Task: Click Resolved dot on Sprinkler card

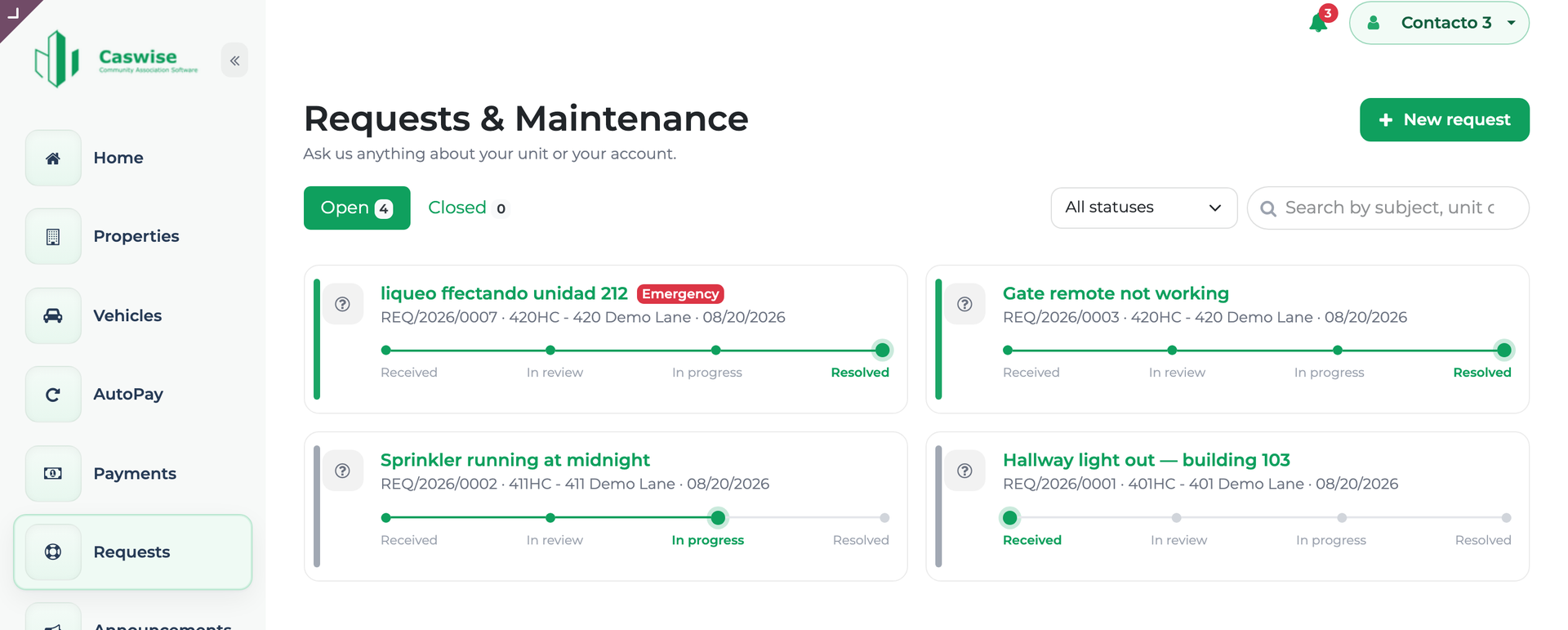Action: [x=884, y=517]
